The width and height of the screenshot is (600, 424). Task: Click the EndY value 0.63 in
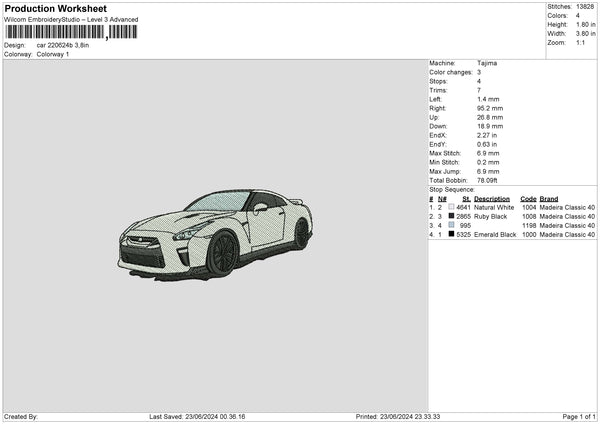pos(487,145)
